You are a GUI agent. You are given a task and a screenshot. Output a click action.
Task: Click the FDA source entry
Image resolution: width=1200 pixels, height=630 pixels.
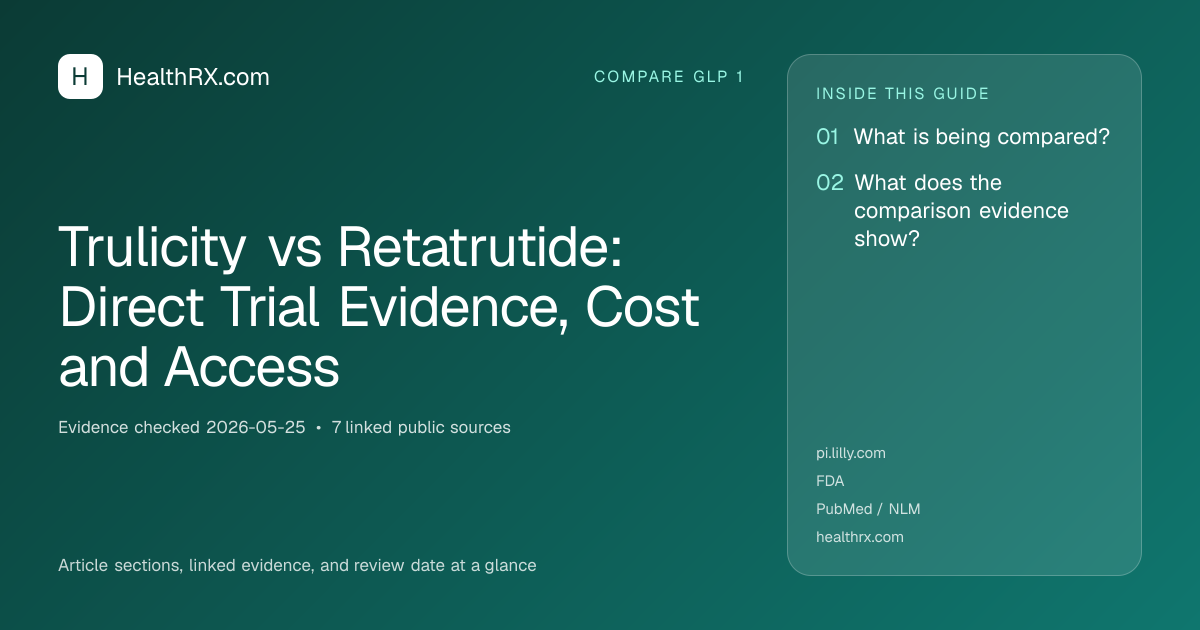(x=830, y=481)
